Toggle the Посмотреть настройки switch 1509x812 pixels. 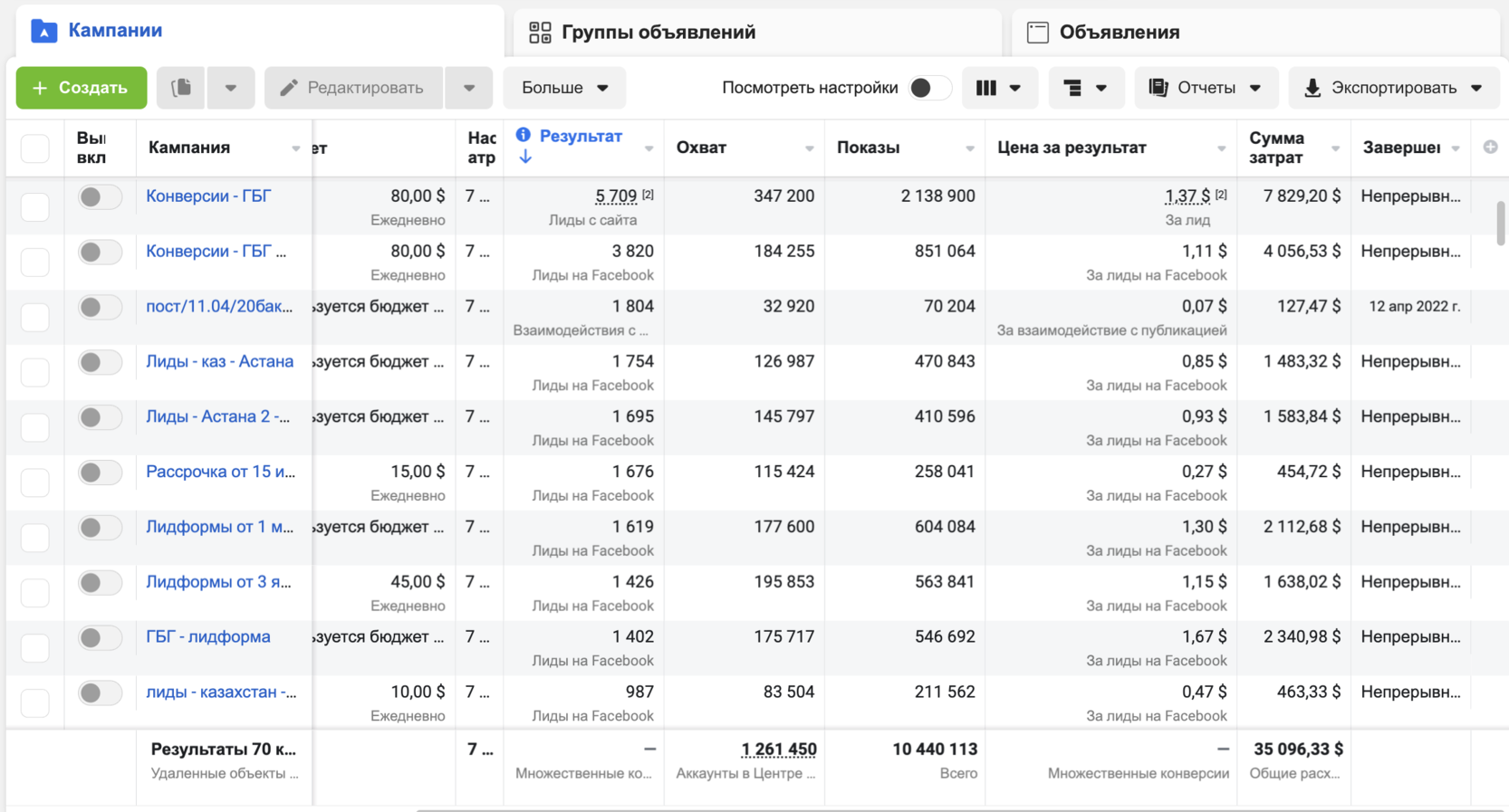click(928, 88)
